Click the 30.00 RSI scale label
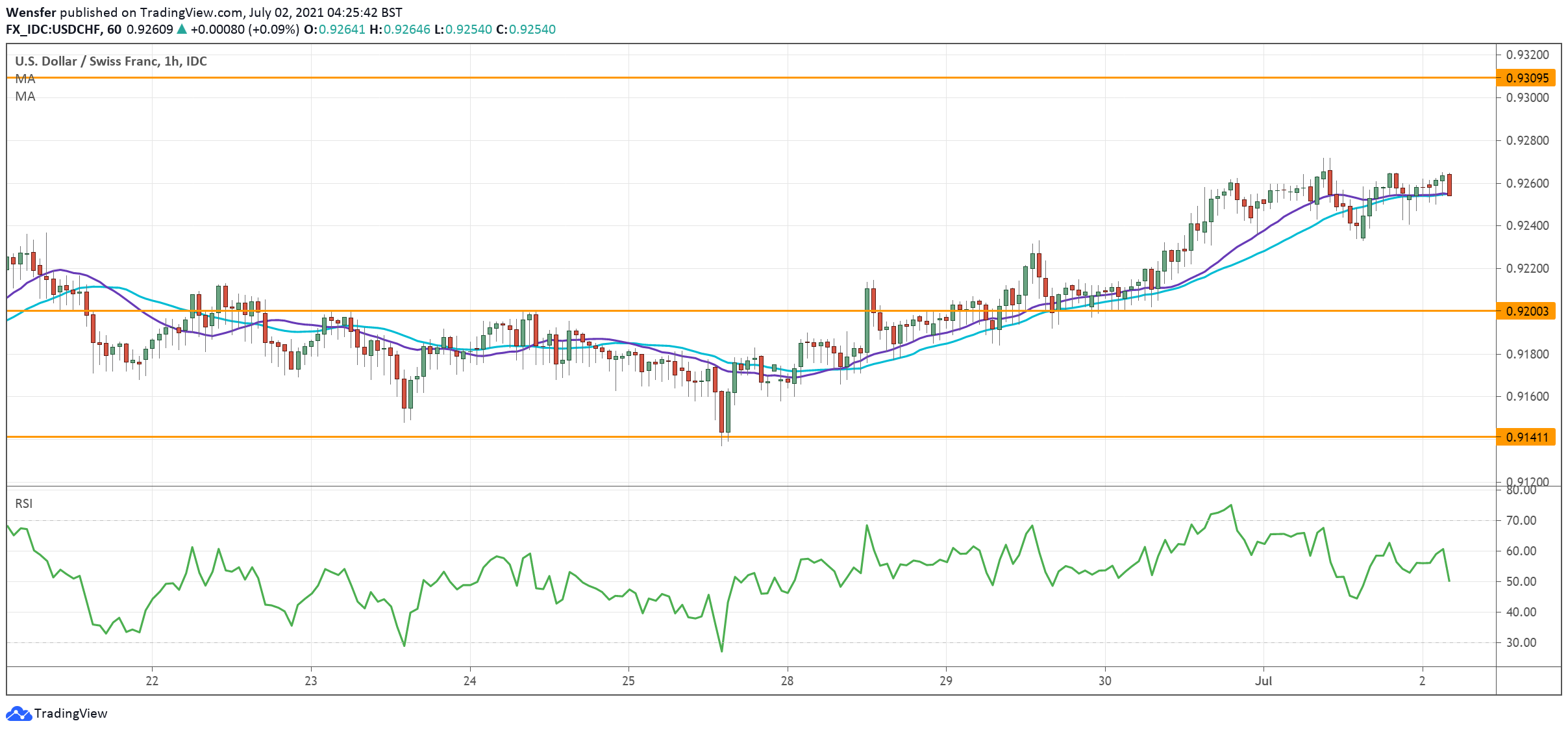 1521,642
